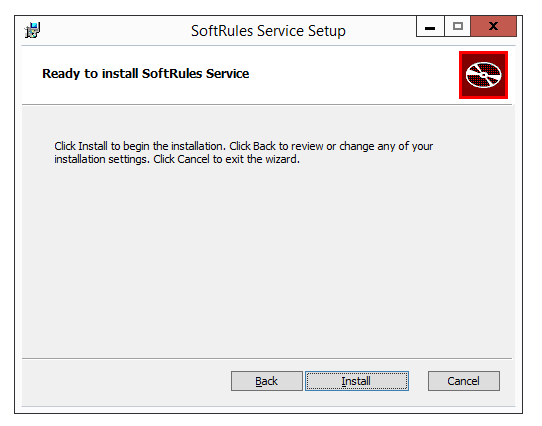The height and width of the screenshot is (426, 542).
Task: Click the word "Setup" in the window title
Action: (x=327, y=31)
